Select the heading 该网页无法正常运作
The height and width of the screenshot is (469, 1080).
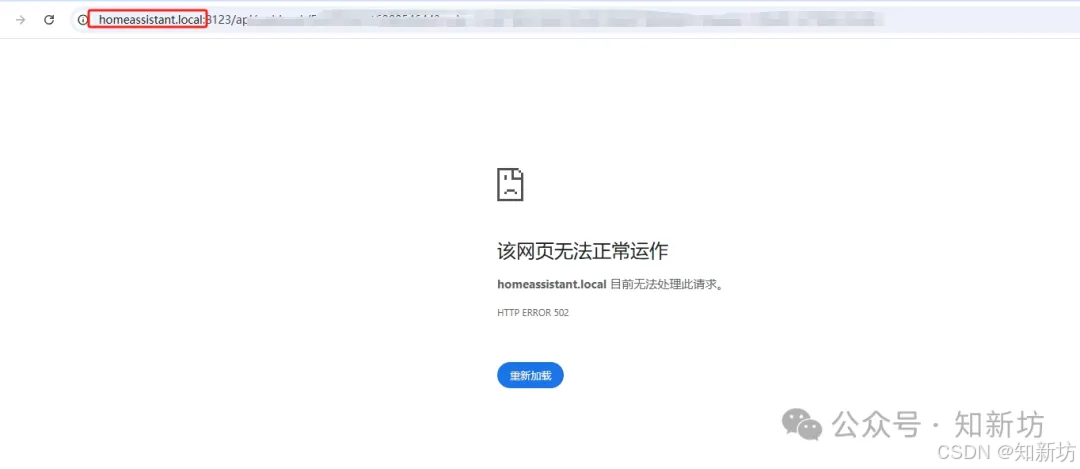point(583,251)
